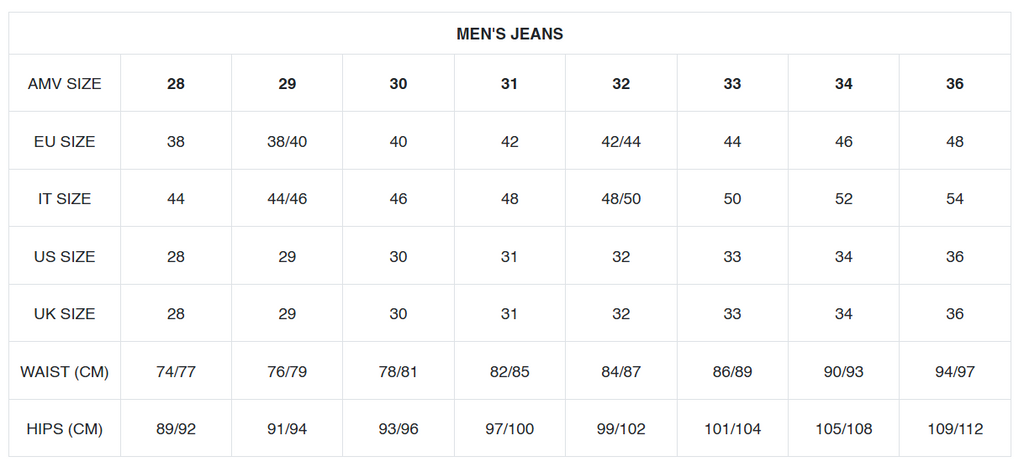
Task: Click the US SIZE row header
Action: point(65,257)
